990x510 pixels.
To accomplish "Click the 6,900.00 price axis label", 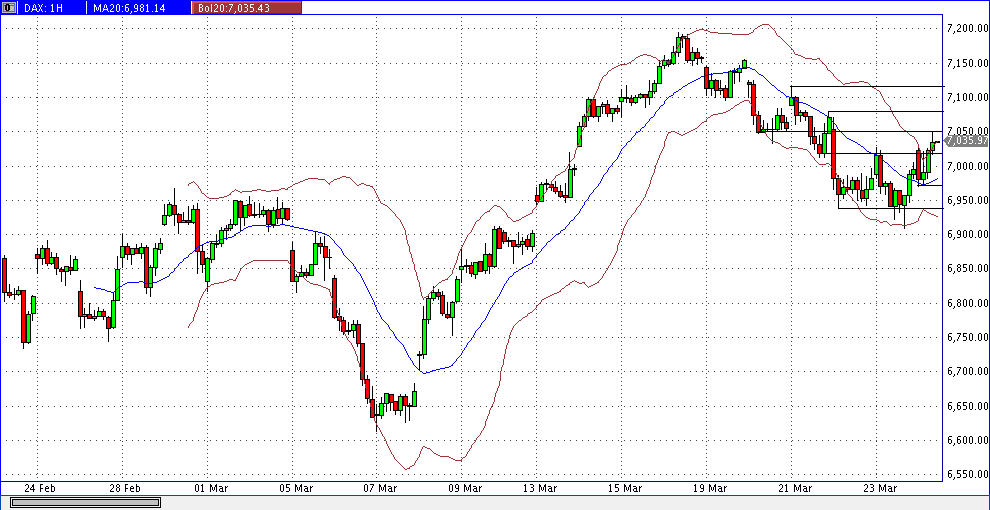I will 967,234.
